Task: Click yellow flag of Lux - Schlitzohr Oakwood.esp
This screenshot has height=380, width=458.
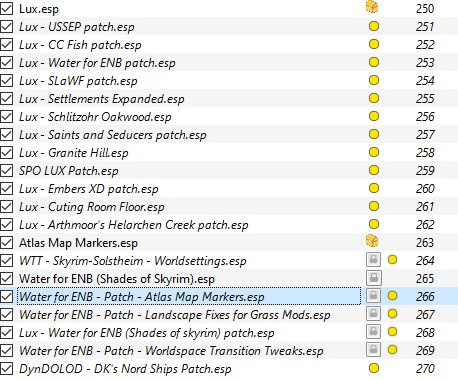Action: [x=374, y=116]
